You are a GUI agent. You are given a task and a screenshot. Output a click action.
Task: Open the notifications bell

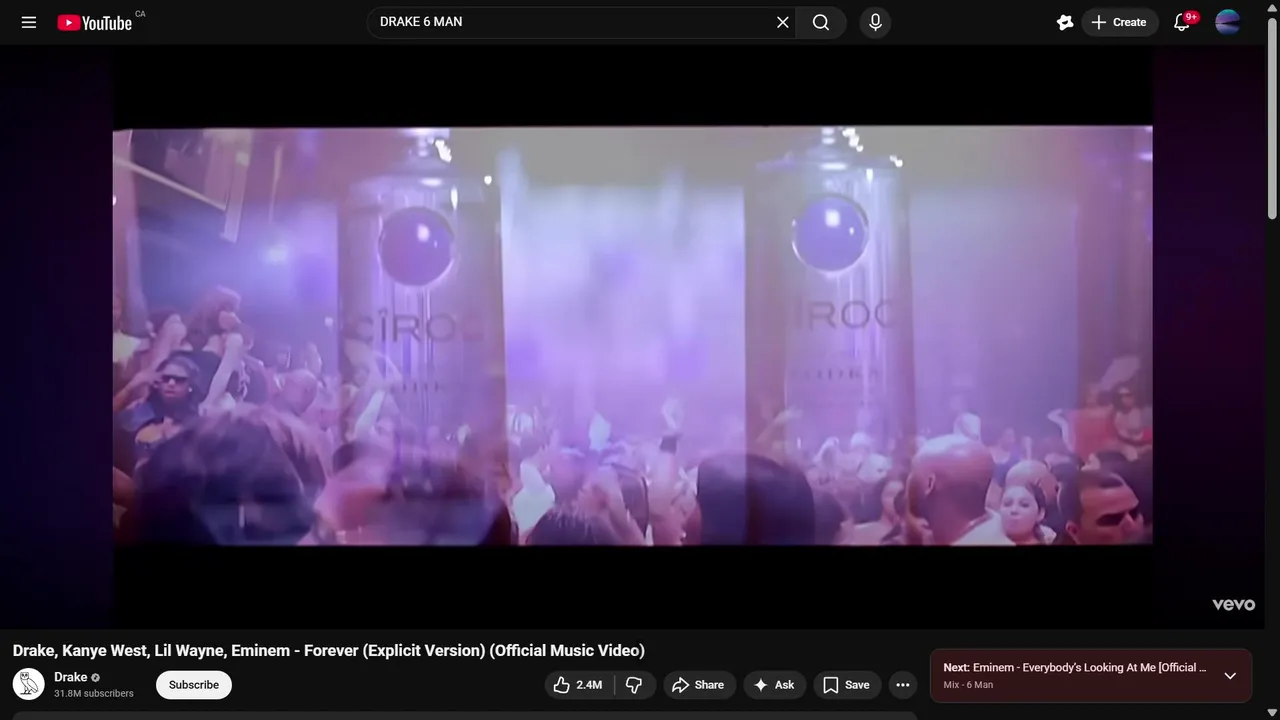[1182, 22]
